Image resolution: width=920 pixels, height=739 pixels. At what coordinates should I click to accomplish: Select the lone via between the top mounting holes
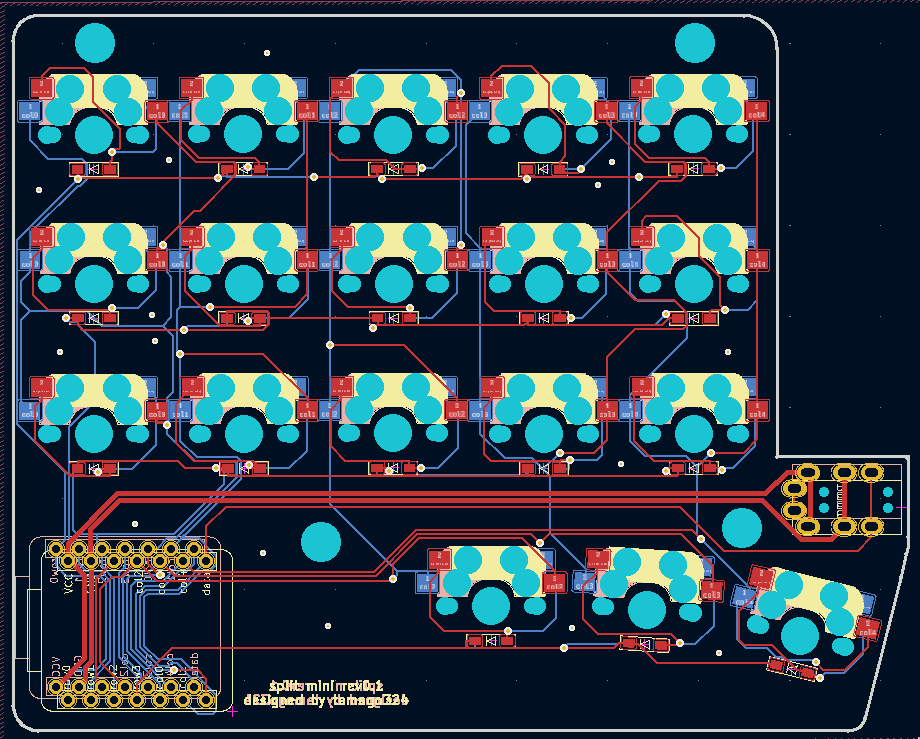click(x=267, y=53)
